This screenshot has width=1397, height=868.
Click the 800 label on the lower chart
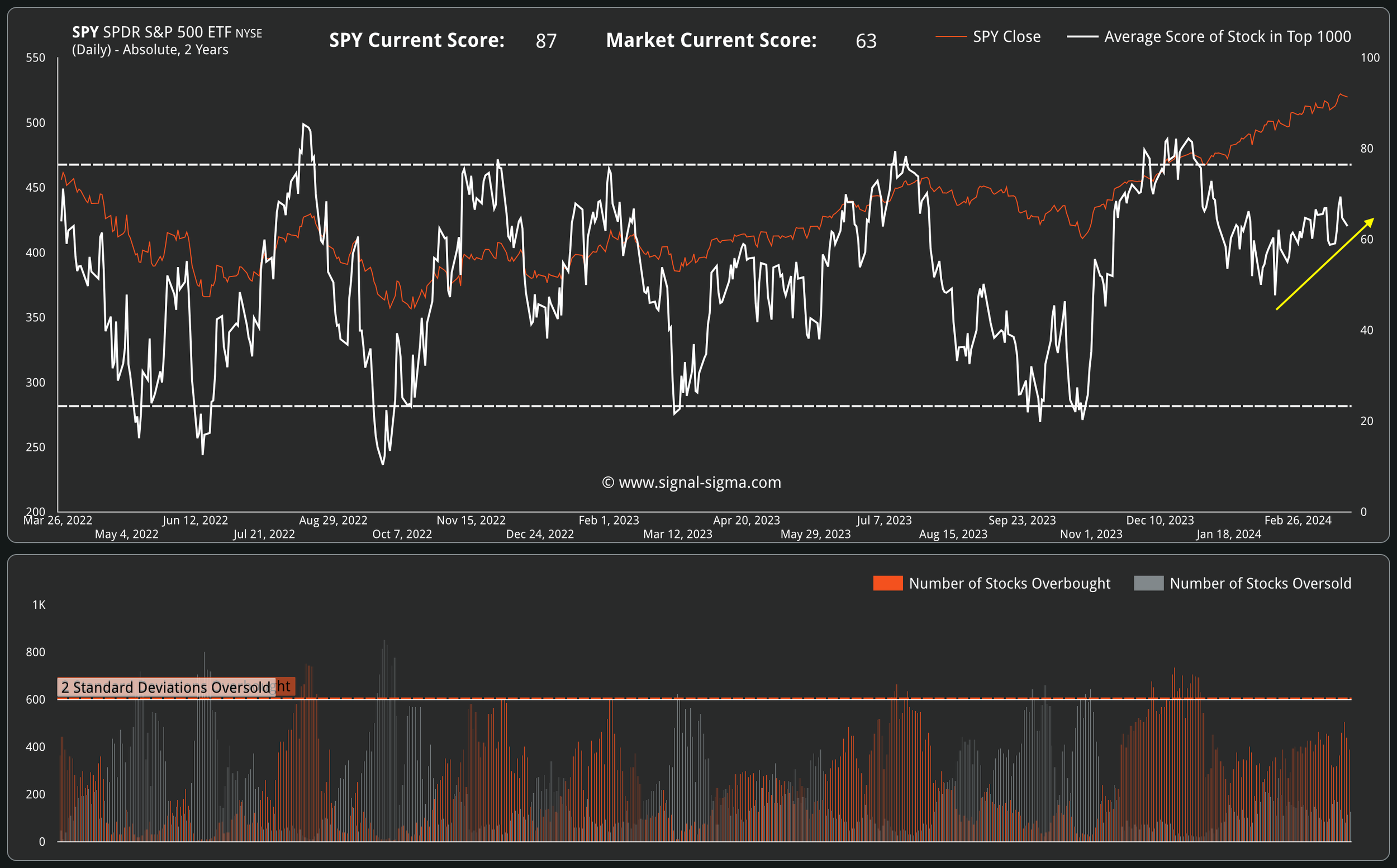click(x=36, y=652)
